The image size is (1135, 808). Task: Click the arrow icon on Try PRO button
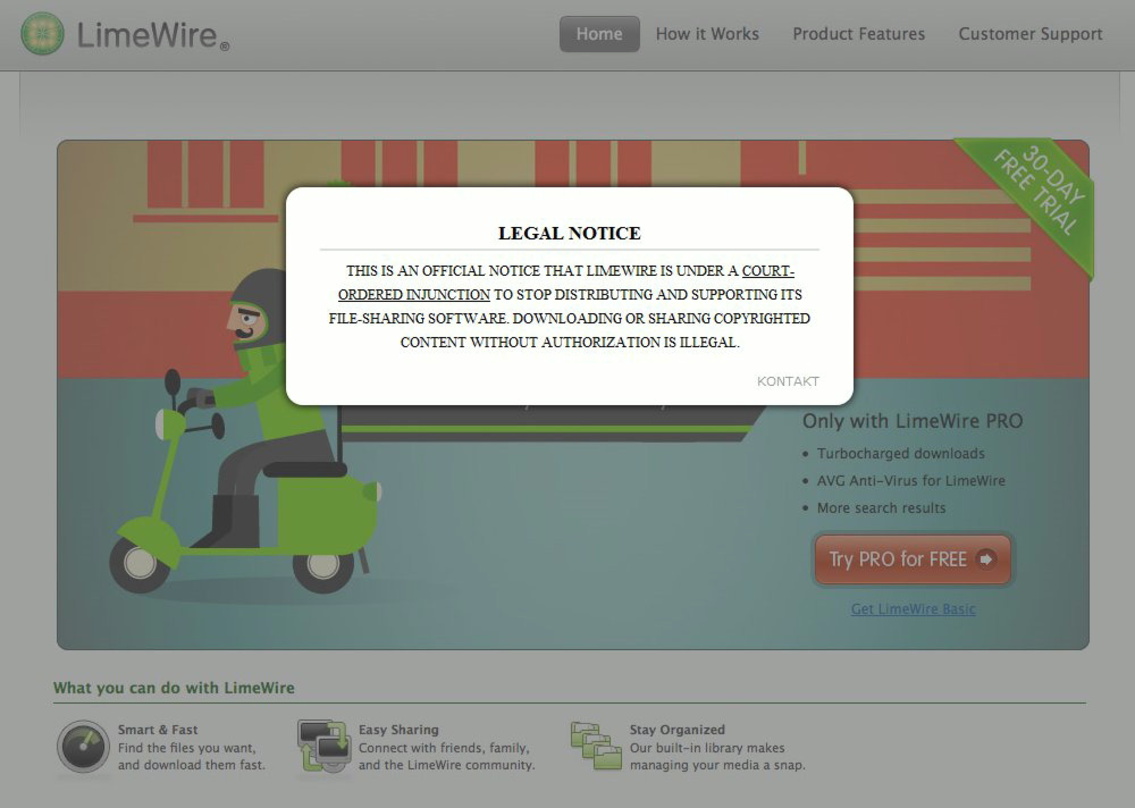coord(986,559)
